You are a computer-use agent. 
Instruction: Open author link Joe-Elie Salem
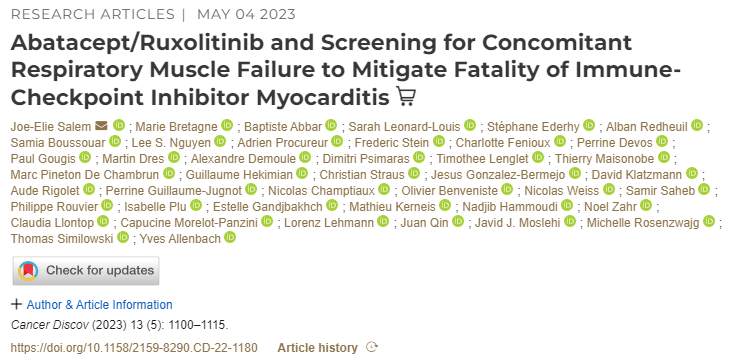coord(51,127)
